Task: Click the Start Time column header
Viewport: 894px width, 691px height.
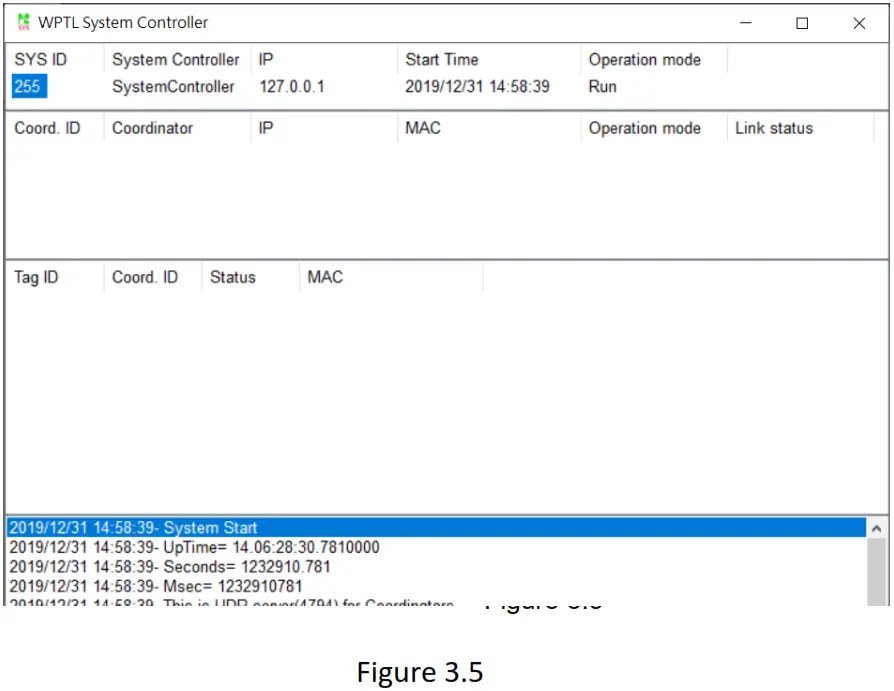Action: click(441, 59)
